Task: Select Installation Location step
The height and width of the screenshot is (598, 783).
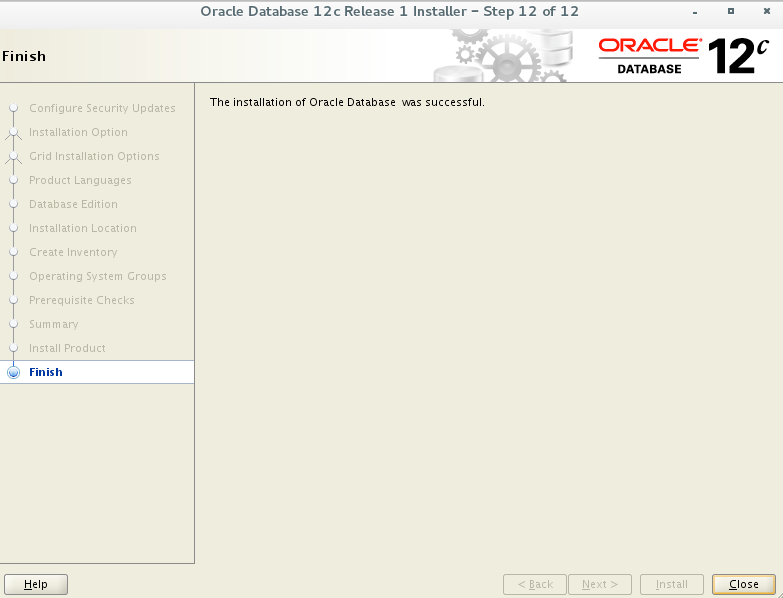Action: click(x=83, y=228)
